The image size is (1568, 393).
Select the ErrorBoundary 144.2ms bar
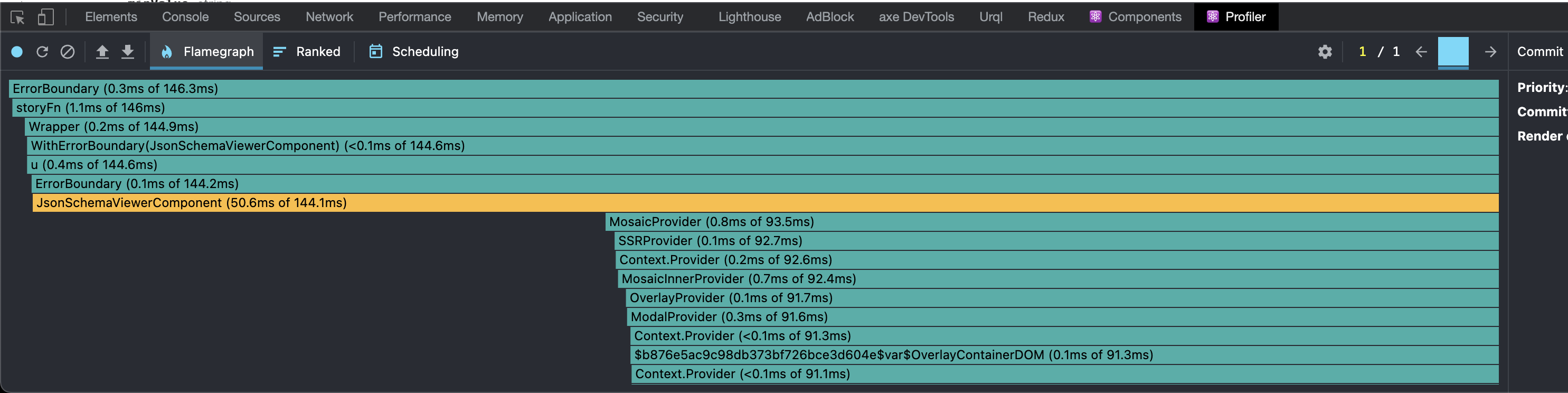(x=765, y=183)
